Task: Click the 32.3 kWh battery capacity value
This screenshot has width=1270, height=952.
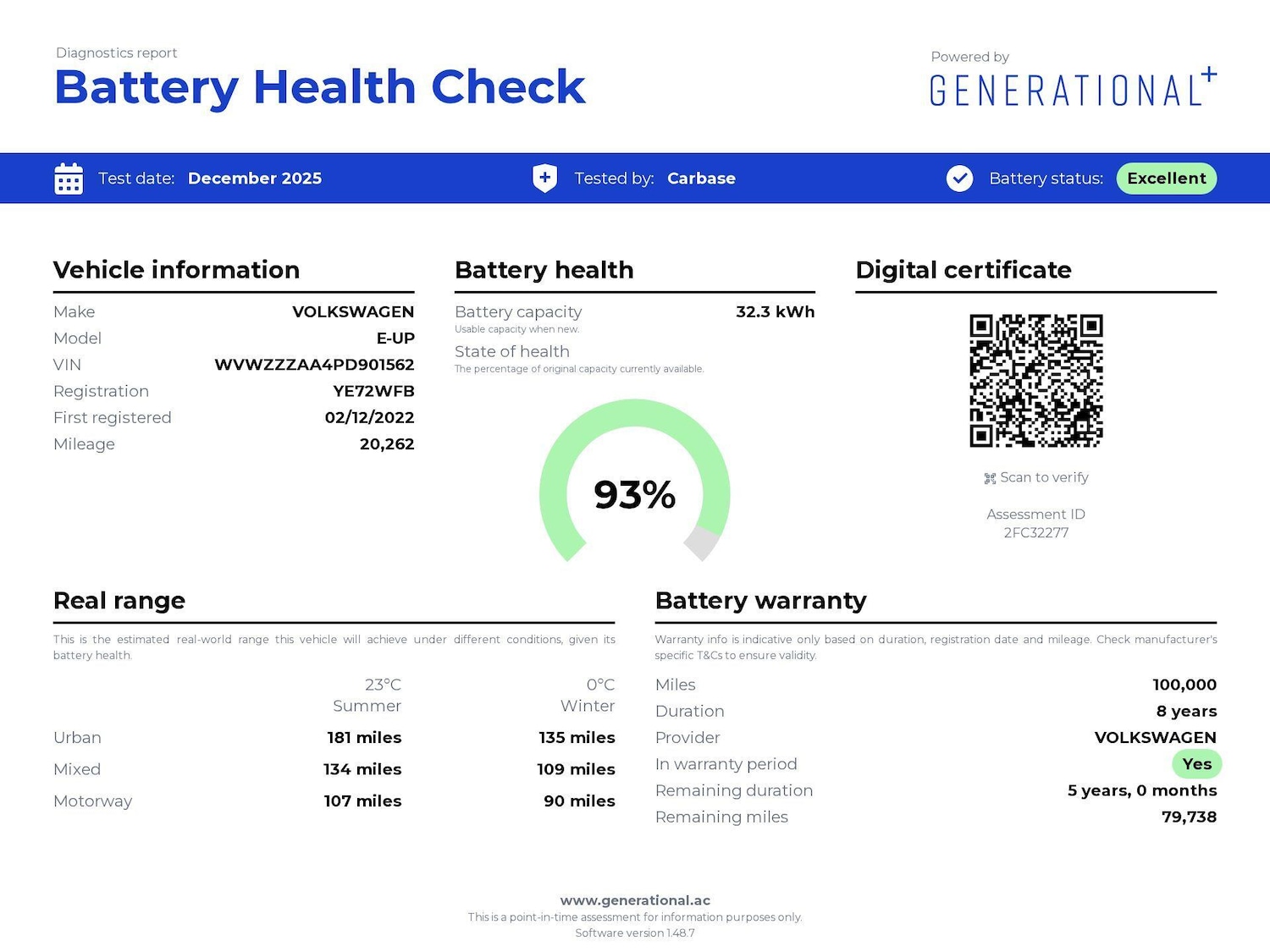Action: [775, 311]
